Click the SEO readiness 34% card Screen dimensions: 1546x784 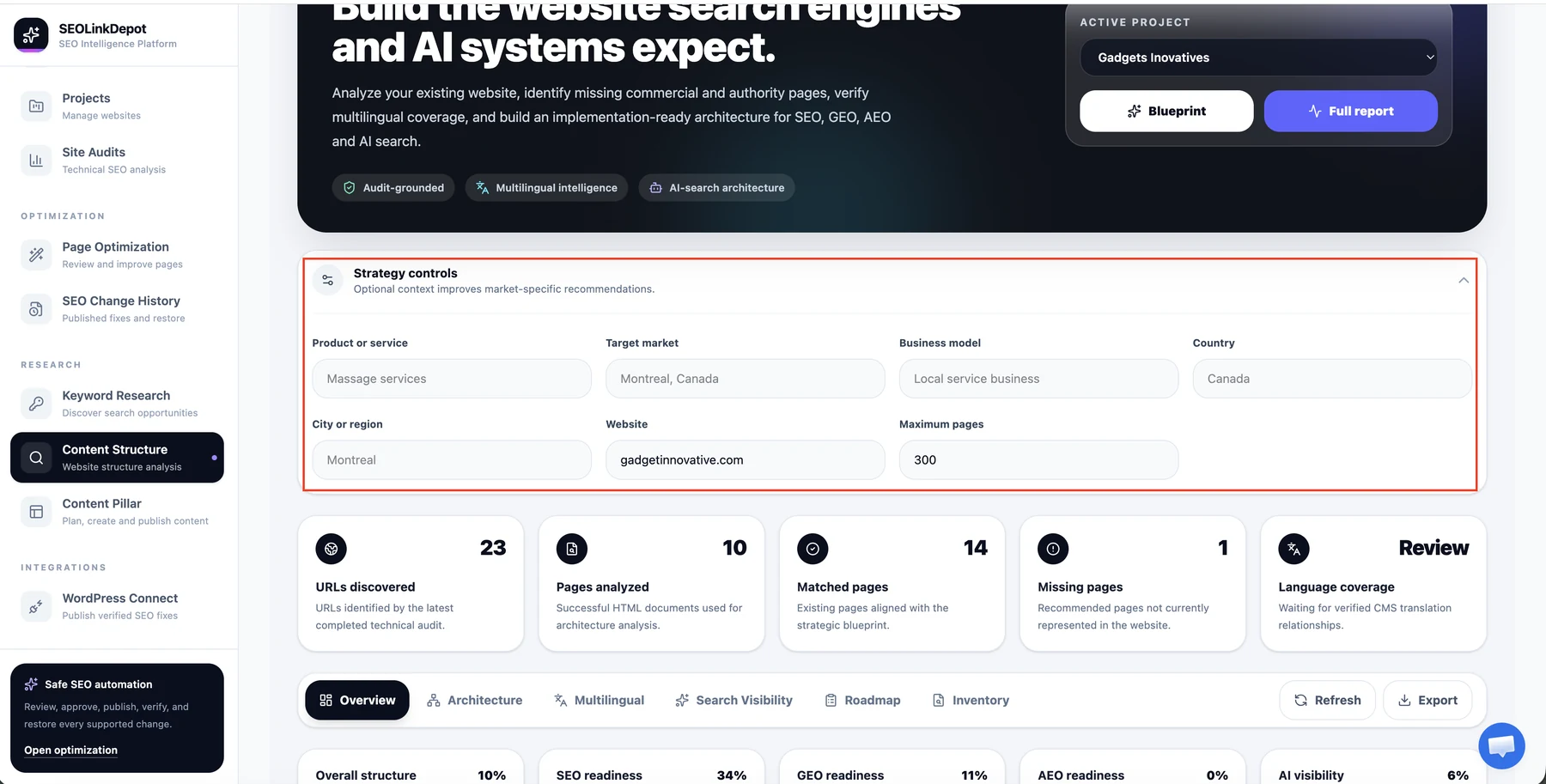[651, 769]
